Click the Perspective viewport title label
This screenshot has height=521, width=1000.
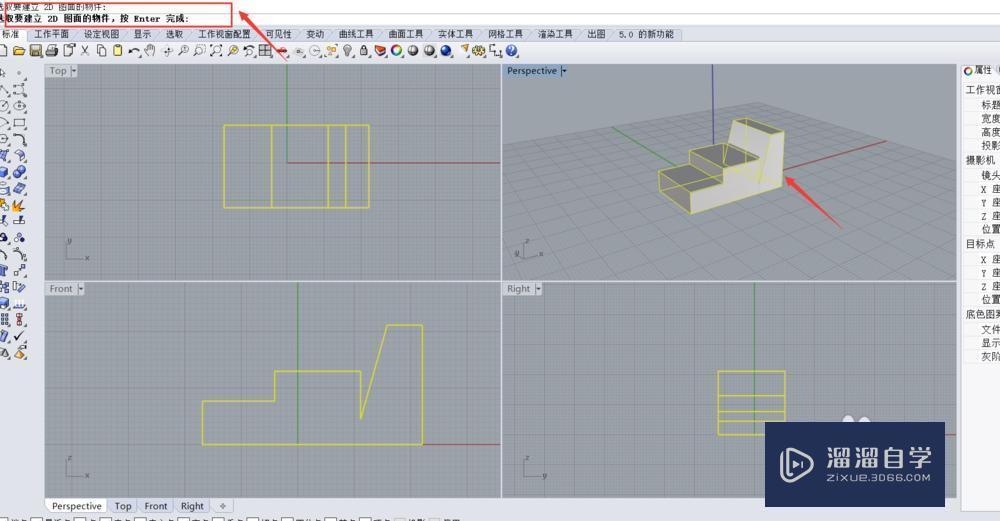[x=532, y=71]
